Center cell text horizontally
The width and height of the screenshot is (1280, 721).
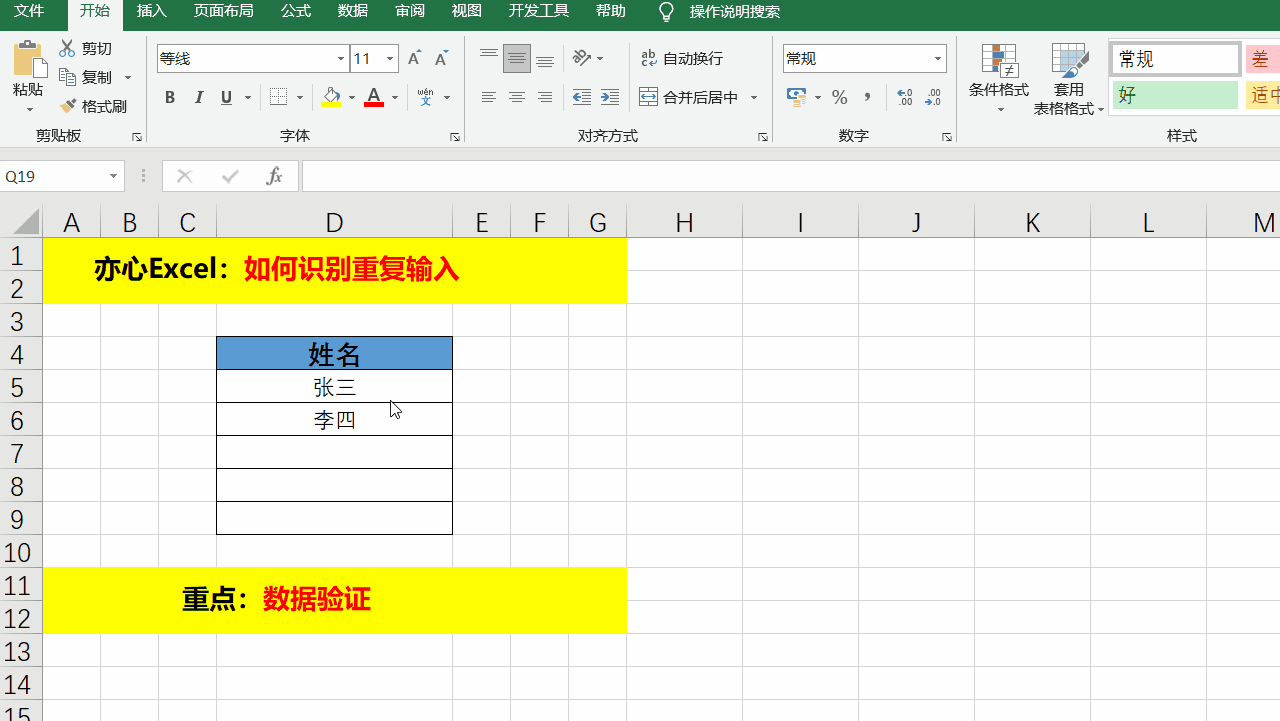pos(517,97)
